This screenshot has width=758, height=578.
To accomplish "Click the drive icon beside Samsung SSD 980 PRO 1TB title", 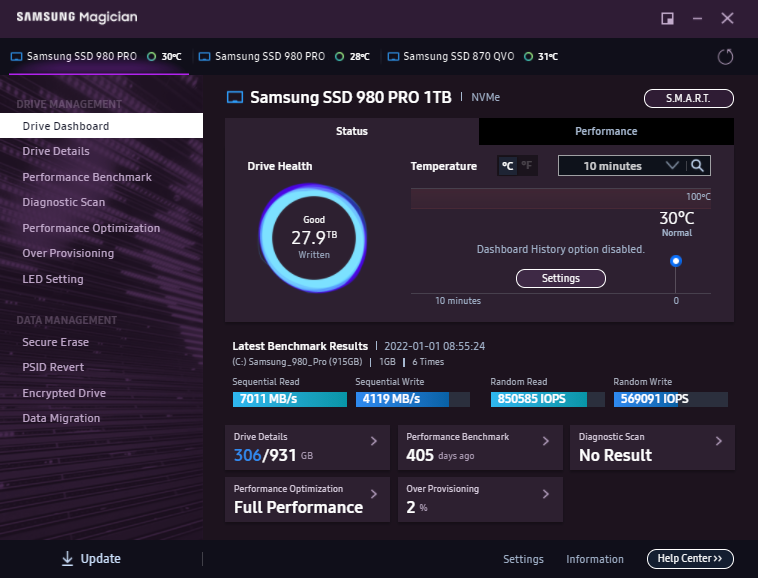I will (235, 98).
